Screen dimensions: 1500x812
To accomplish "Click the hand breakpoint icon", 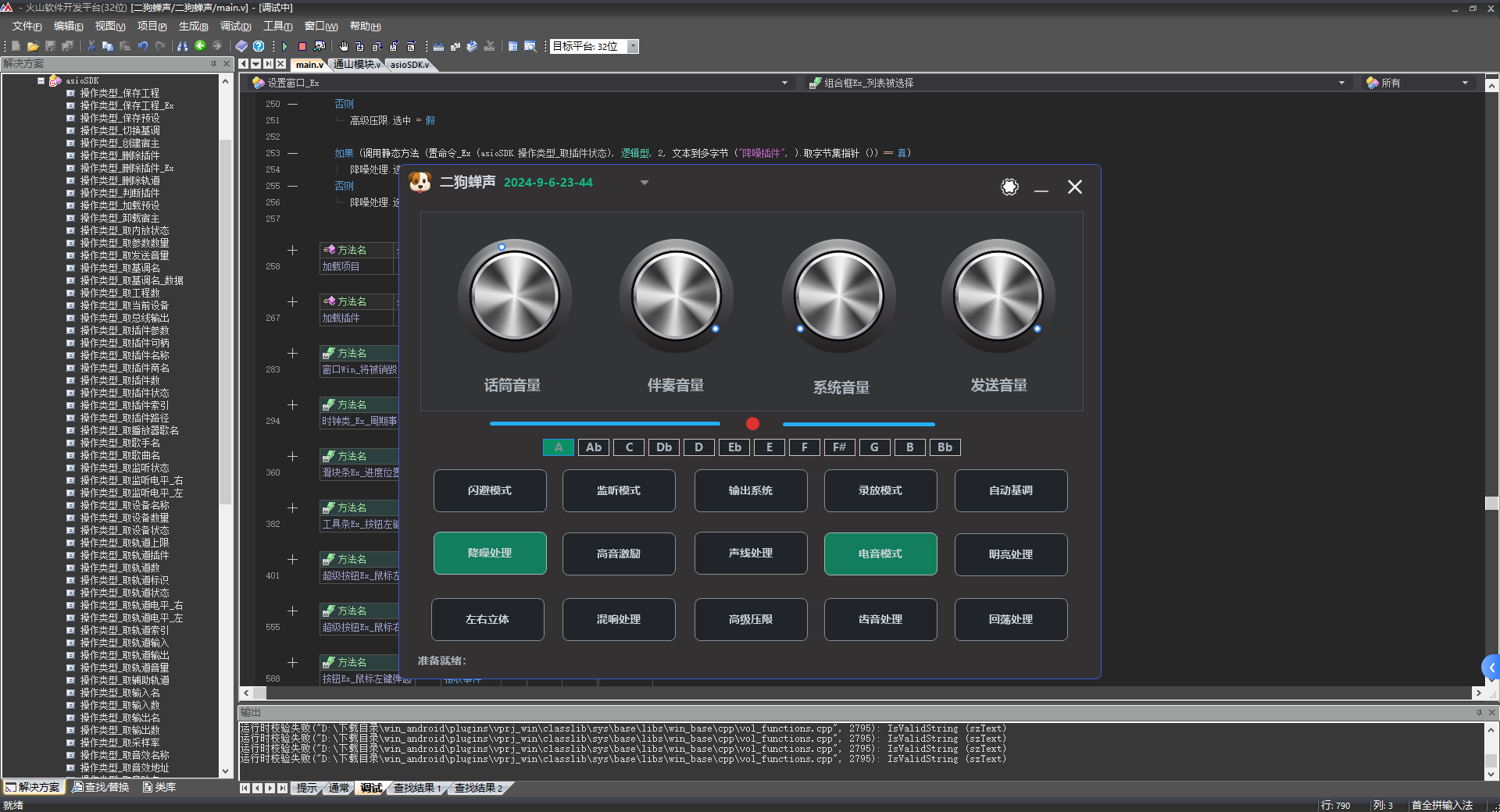I will click(343, 46).
